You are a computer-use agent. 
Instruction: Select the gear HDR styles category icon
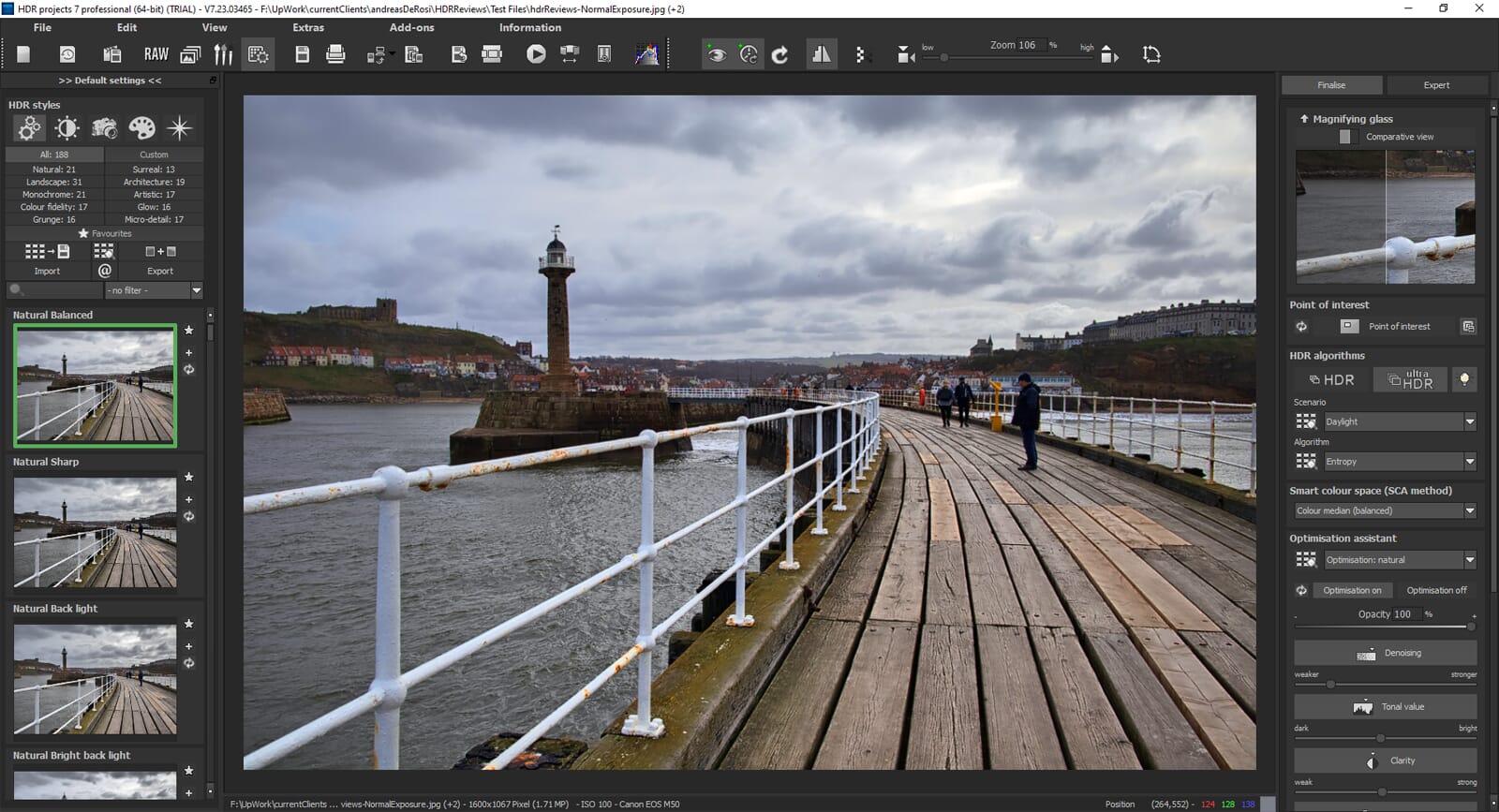[x=30, y=127]
